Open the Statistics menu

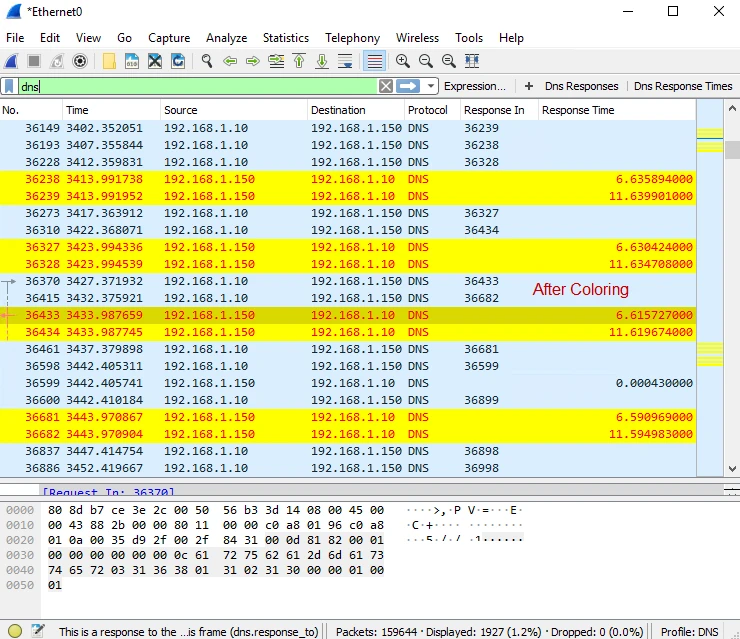pyautogui.click(x=285, y=38)
